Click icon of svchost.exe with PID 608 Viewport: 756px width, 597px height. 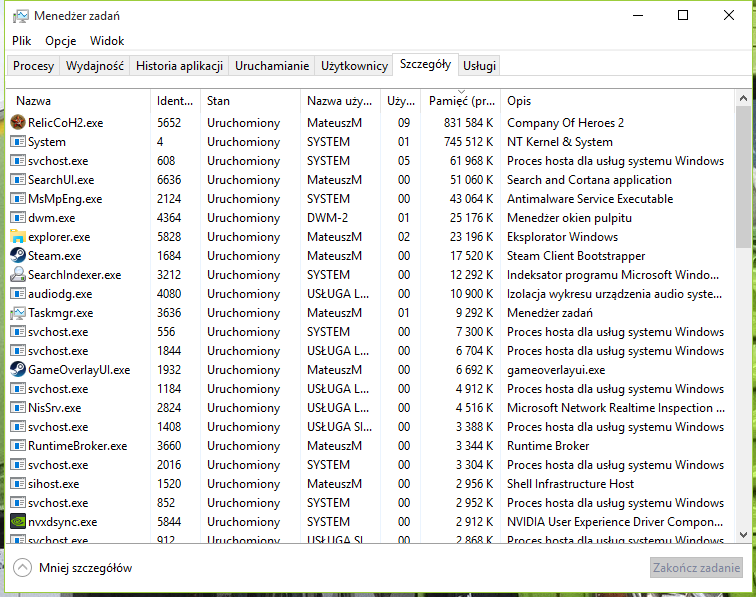[x=18, y=161]
